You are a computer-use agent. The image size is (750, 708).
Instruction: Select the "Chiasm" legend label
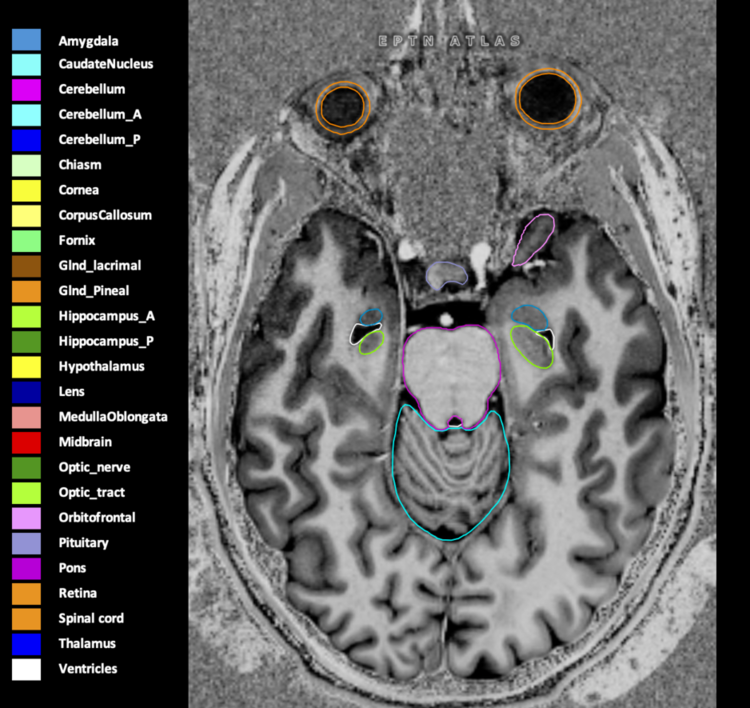(x=80, y=165)
